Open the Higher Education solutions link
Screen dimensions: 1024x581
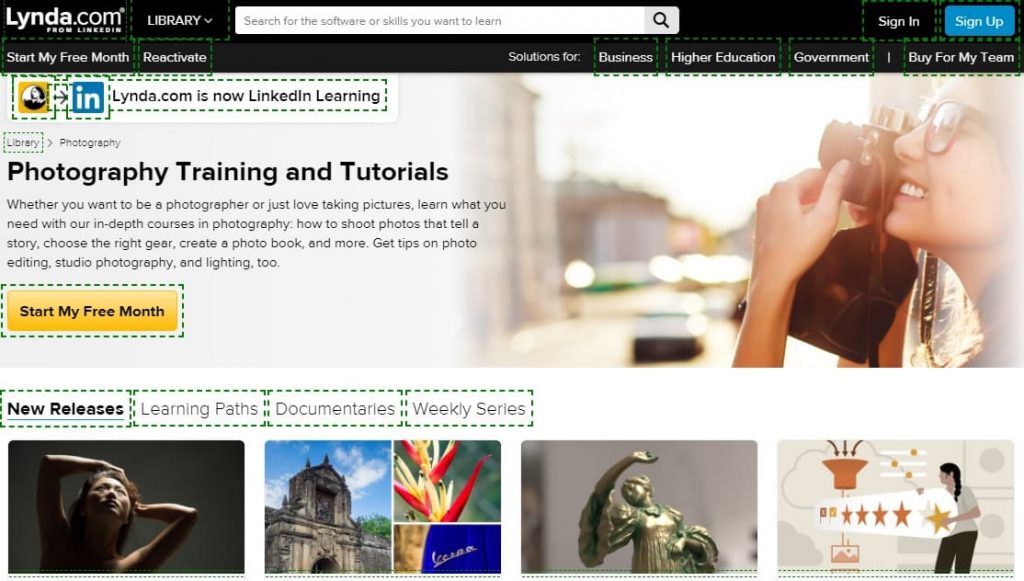click(723, 57)
